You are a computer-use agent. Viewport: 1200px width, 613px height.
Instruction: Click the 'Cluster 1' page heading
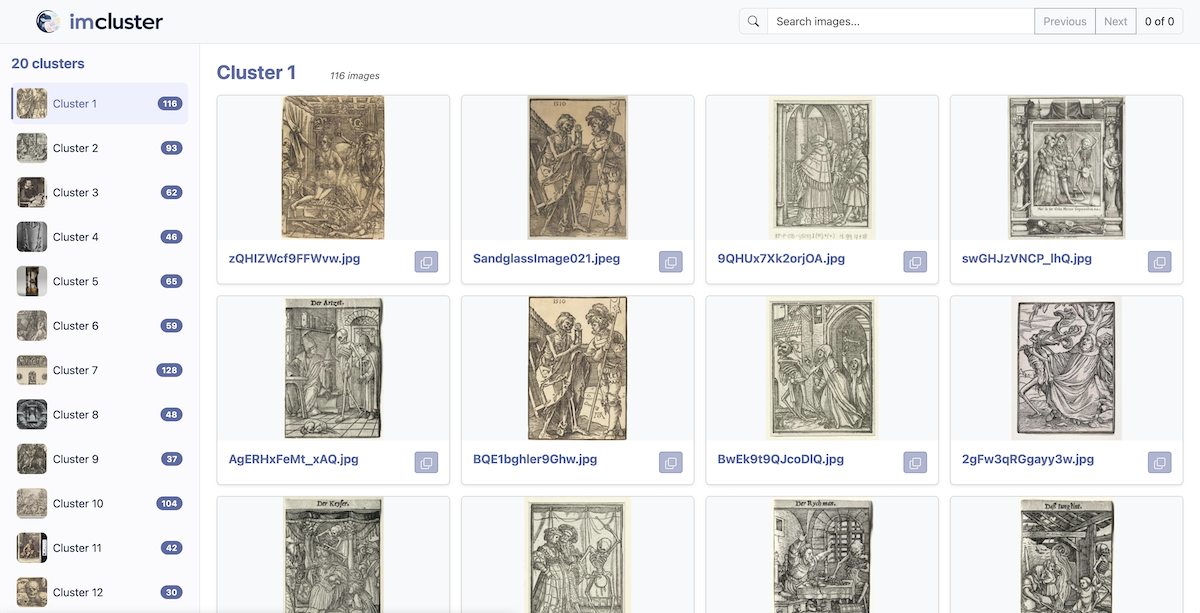tap(256, 72)
